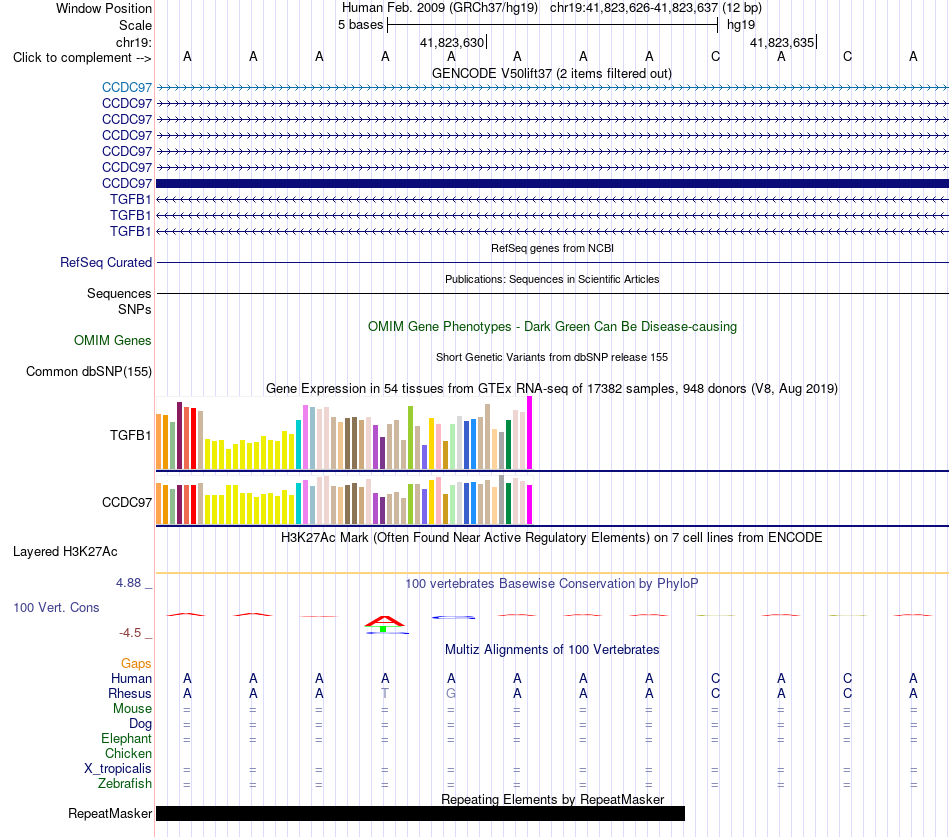Click the red A PhyloP conservation logo

click(x=384, y=621)
